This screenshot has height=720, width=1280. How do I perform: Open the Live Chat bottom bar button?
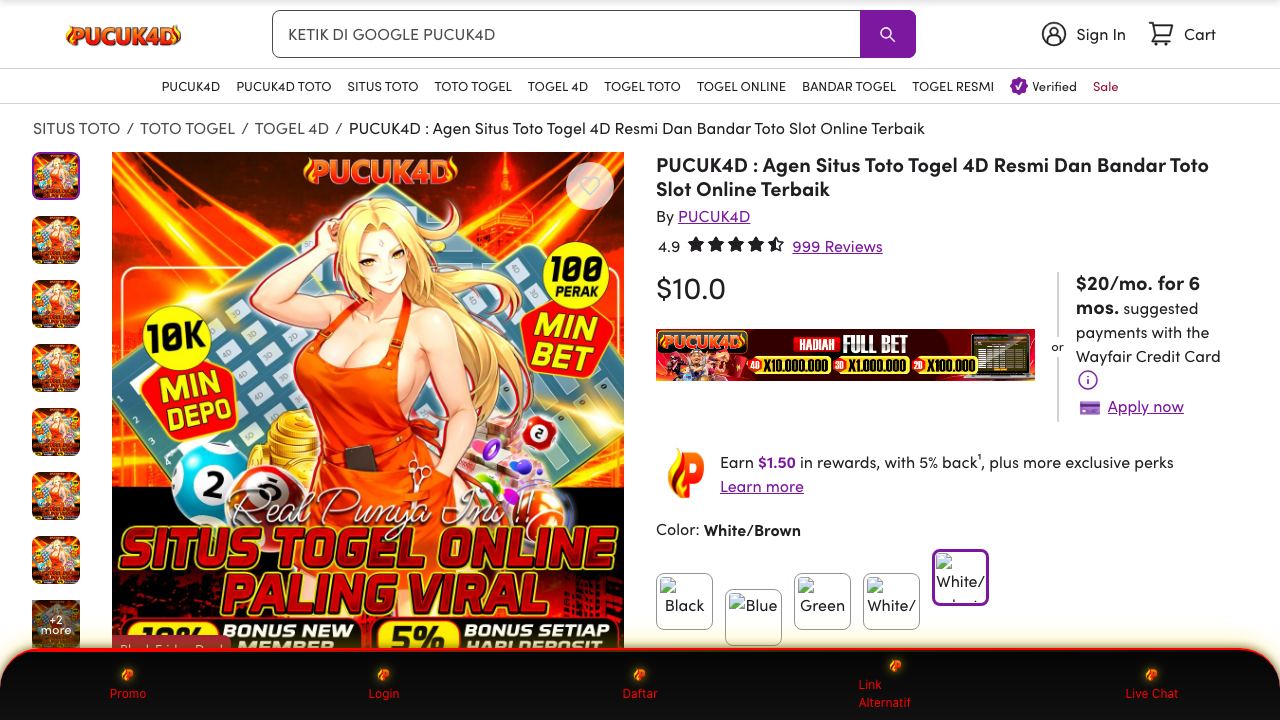(x=1152, y=684)
